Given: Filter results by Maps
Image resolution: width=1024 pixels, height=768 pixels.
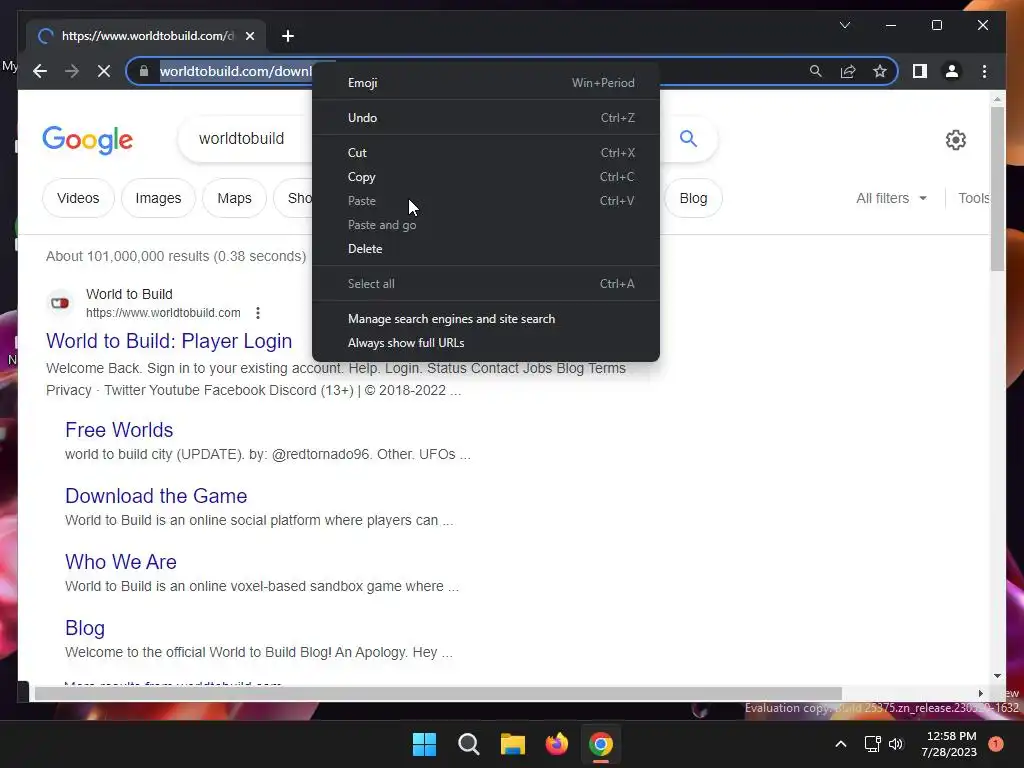Looking at the screenshot, I should [234, 198].
